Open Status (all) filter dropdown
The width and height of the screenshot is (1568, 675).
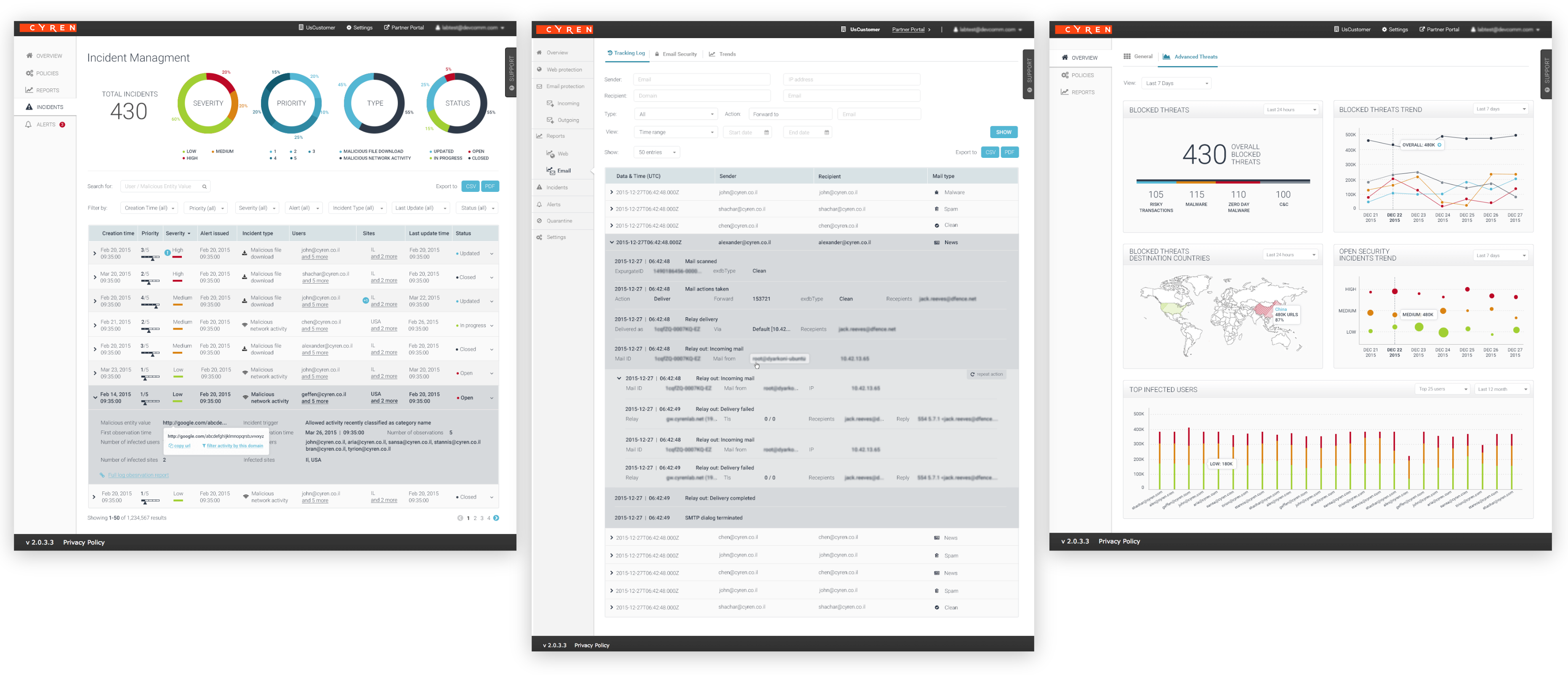click(478, 208)
